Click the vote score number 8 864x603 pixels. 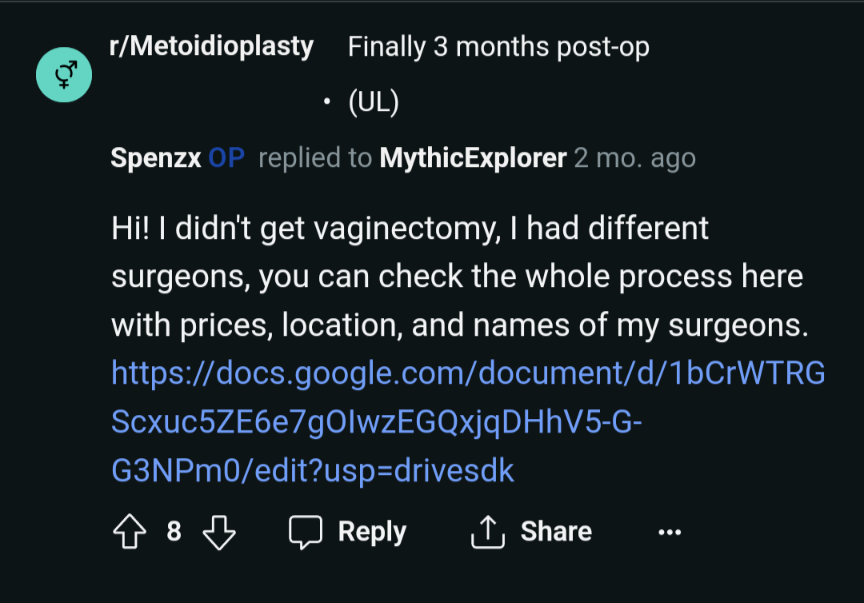(174, 532)
